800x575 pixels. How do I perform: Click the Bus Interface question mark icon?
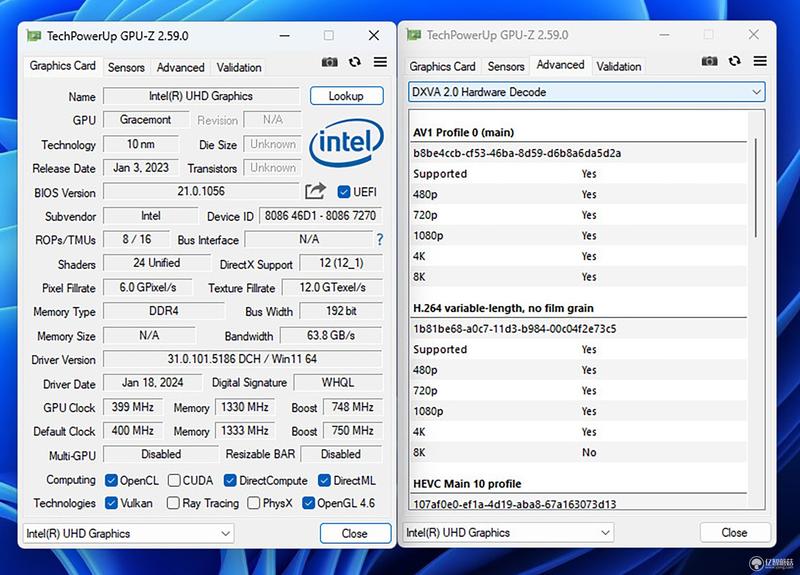click(380, 239)
